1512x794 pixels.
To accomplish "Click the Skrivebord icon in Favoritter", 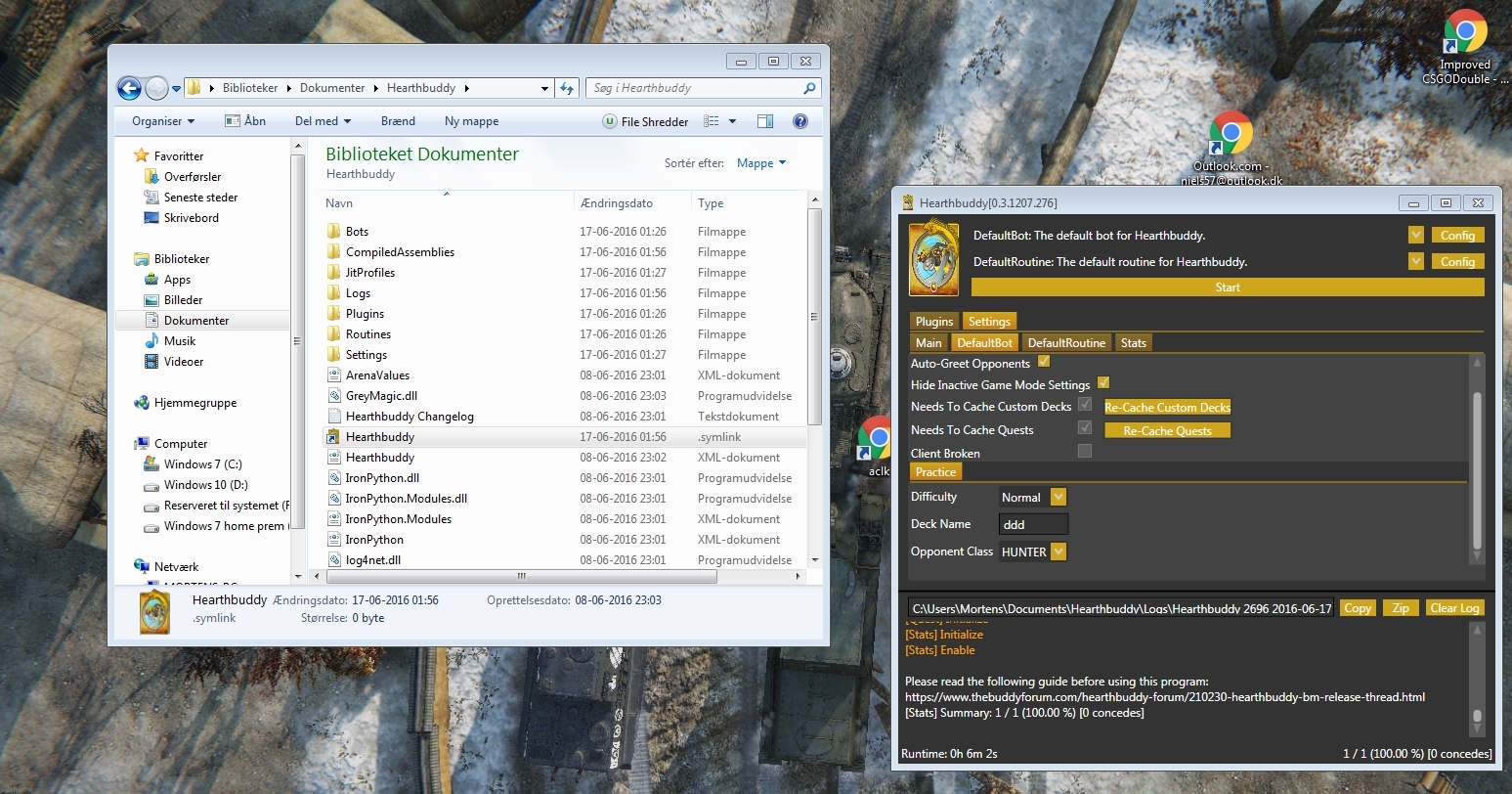I will point(151,218).
